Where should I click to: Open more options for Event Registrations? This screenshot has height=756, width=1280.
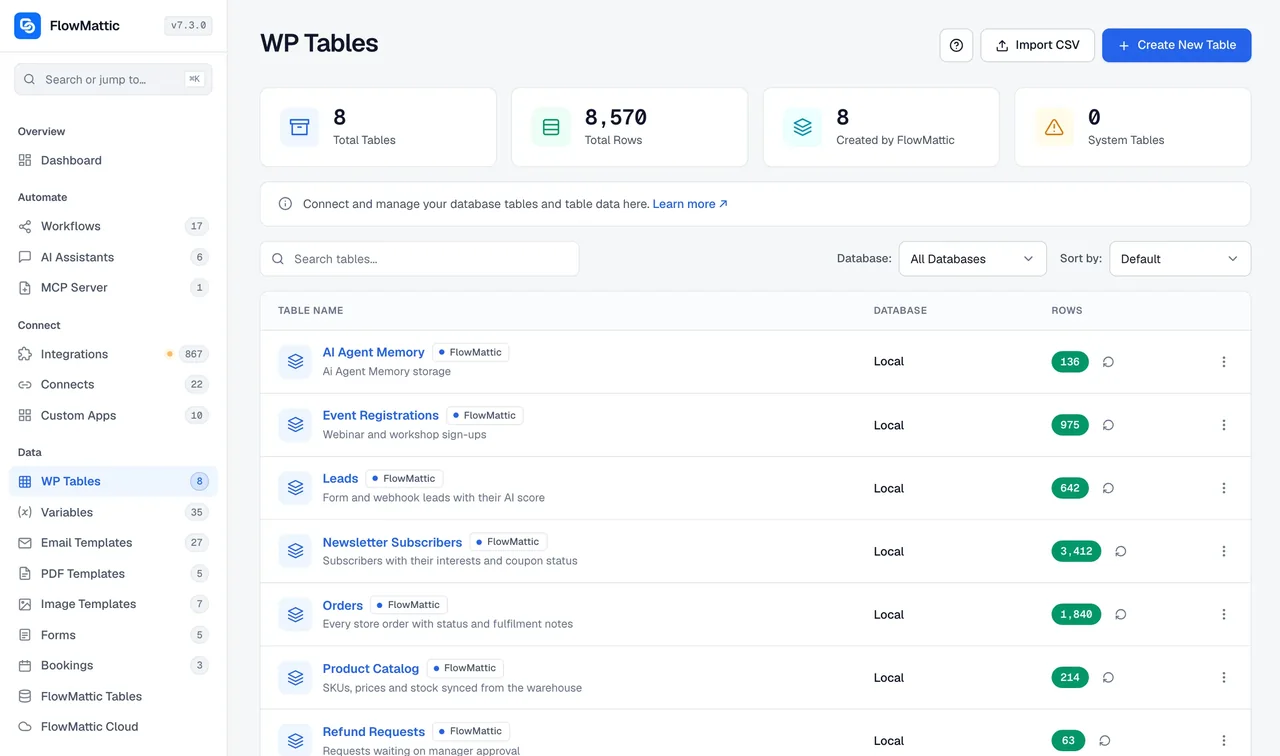coord(1223,425)
